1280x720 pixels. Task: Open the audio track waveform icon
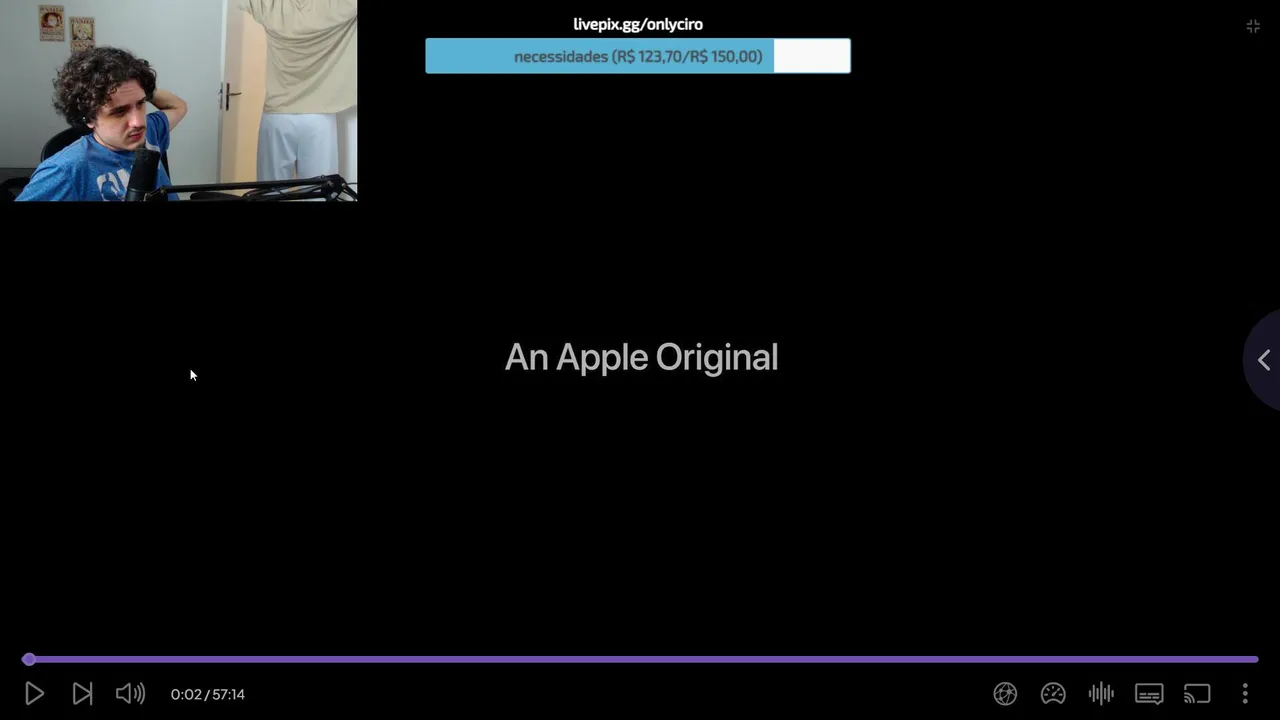click(1101, 693)
